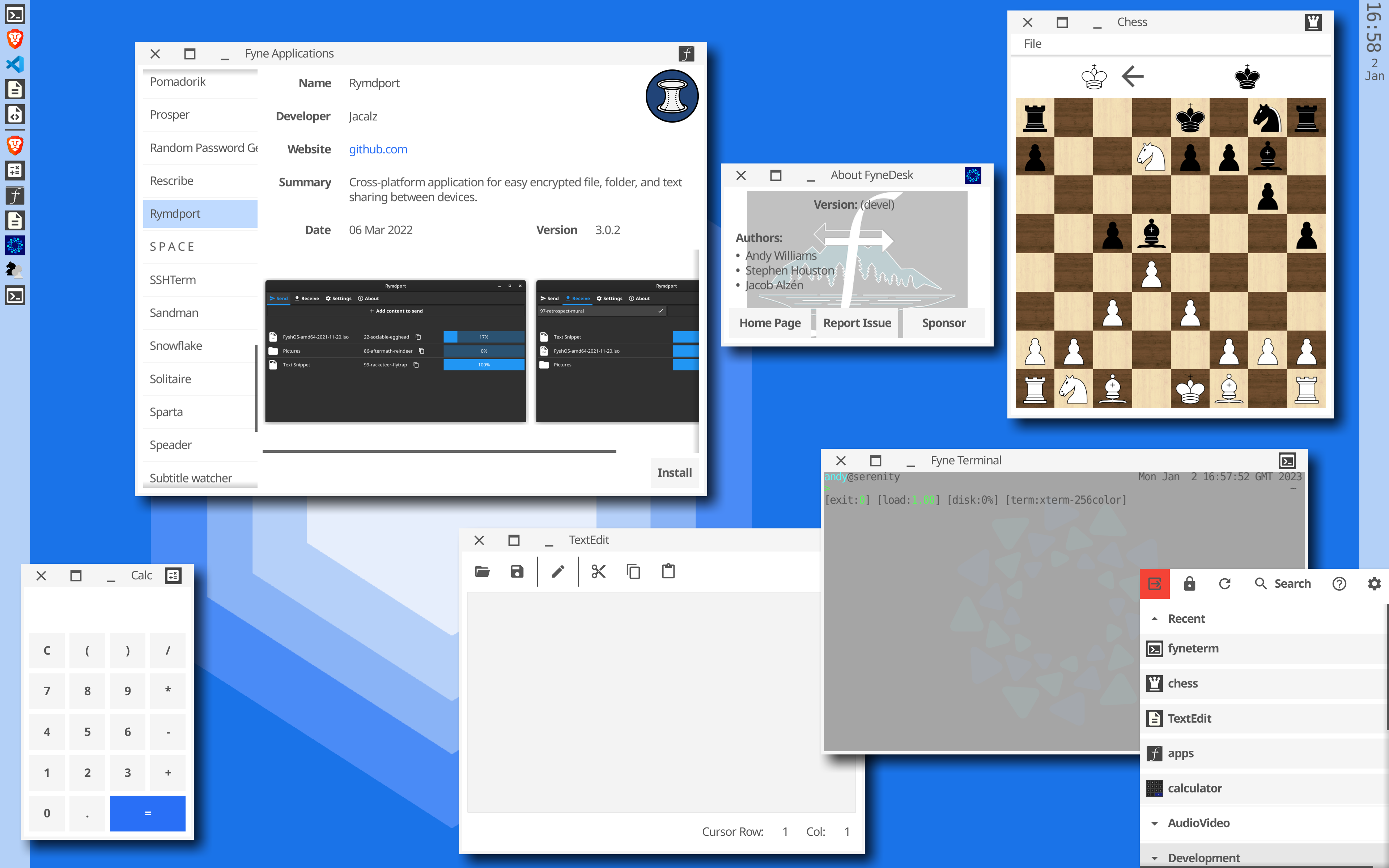Click inside the TextEdit text area
The image size is (1389, 868).
coord(661,702)
